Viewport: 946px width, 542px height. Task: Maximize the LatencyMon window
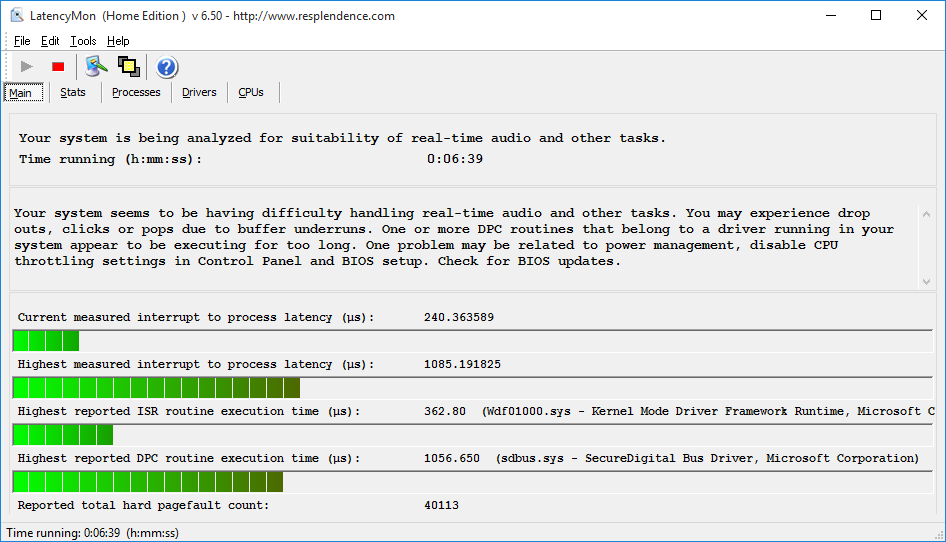(876, 15)
